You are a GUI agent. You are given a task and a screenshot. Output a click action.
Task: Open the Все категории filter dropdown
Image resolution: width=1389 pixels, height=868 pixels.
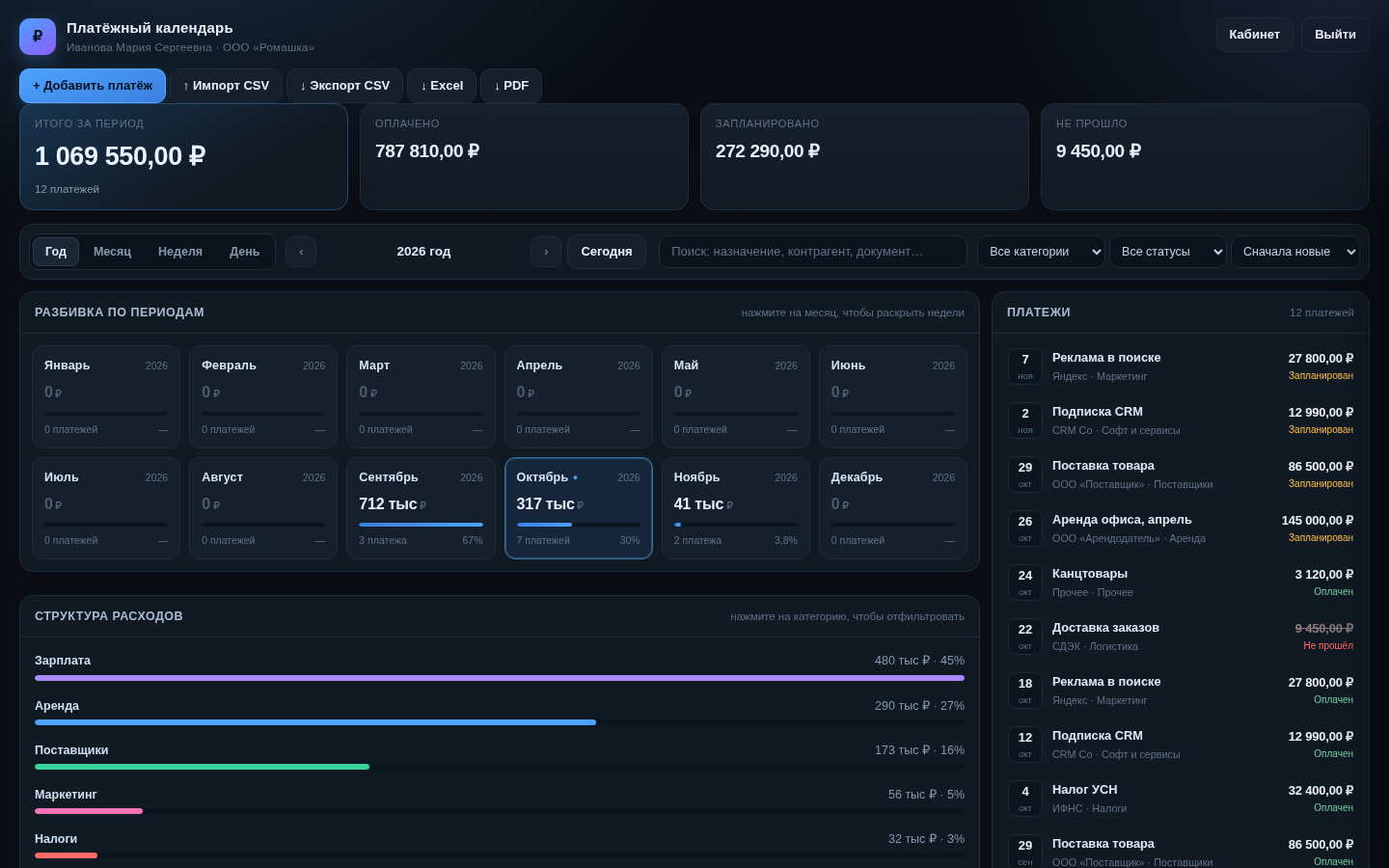[x=1041, y=252]
